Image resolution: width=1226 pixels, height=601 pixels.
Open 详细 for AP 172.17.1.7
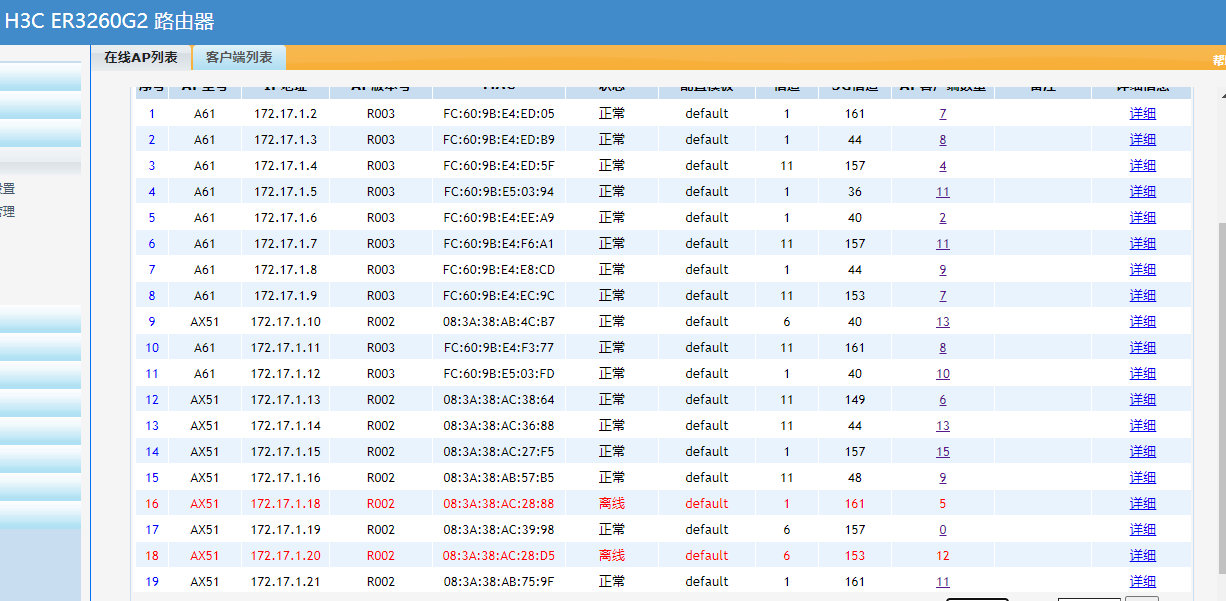click(1142, 244)
